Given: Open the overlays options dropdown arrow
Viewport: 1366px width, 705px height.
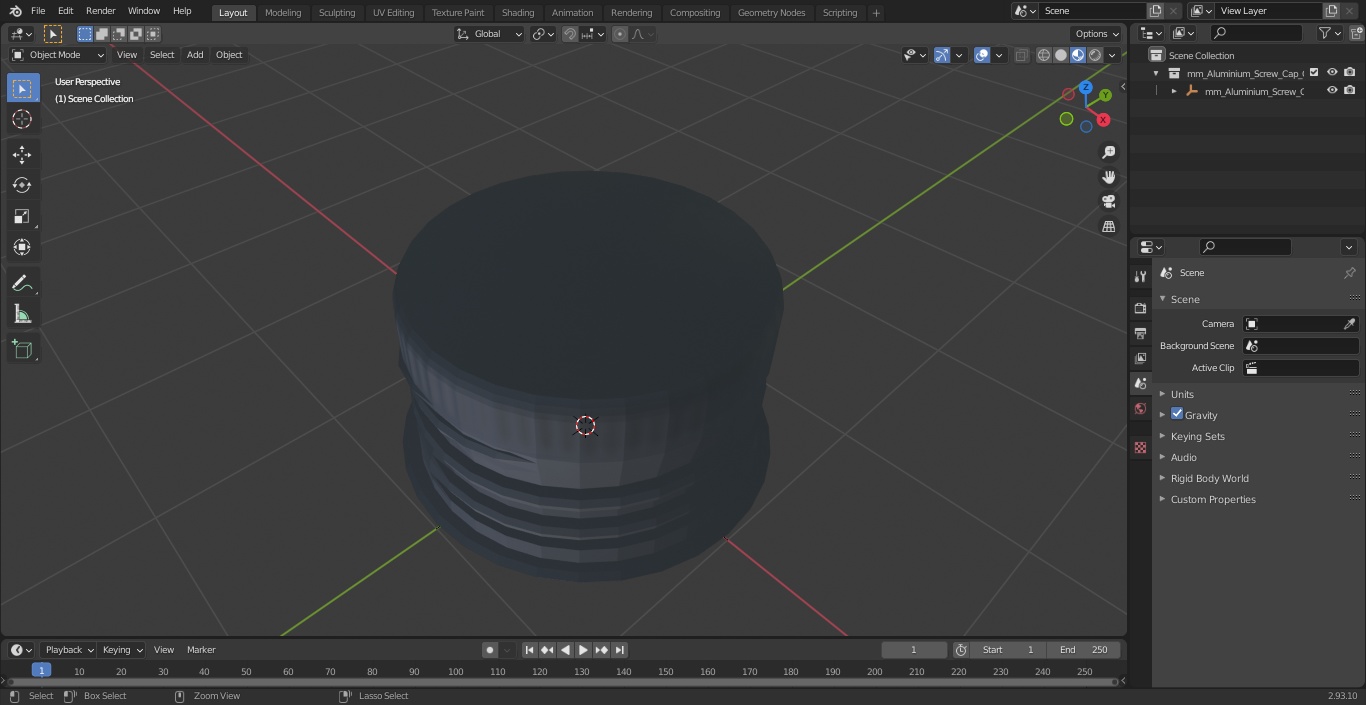Looking at the screenshot, I should (x=999, y=55).
